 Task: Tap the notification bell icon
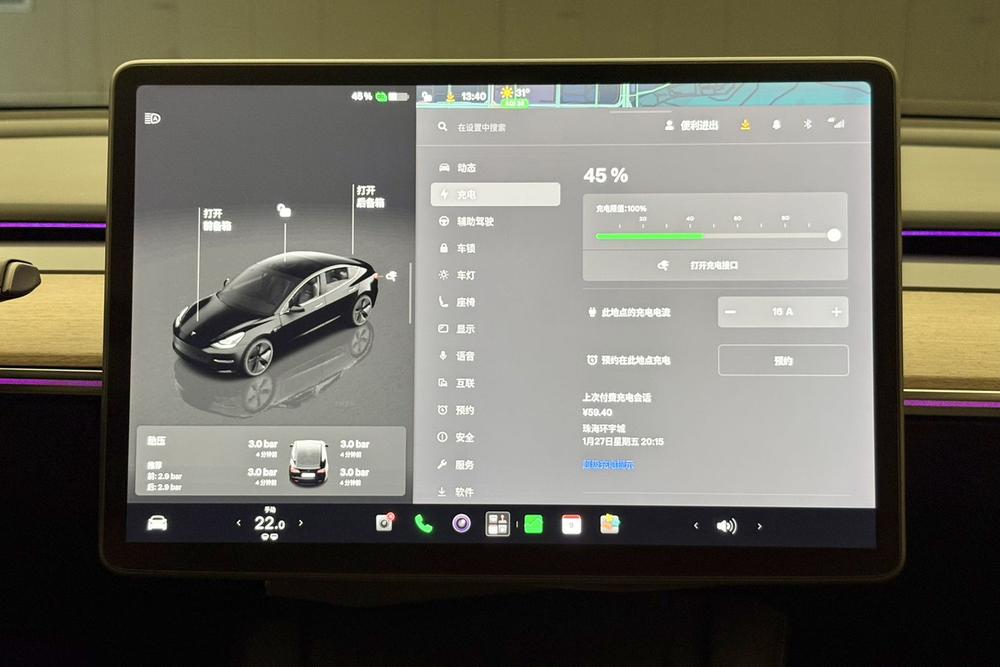776,125
